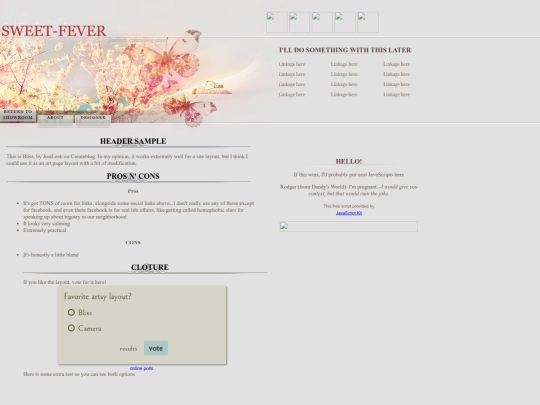Click the Favorite artsy layout? poll question
Viewport: 540px width, 405px height.
pos(98,297)
